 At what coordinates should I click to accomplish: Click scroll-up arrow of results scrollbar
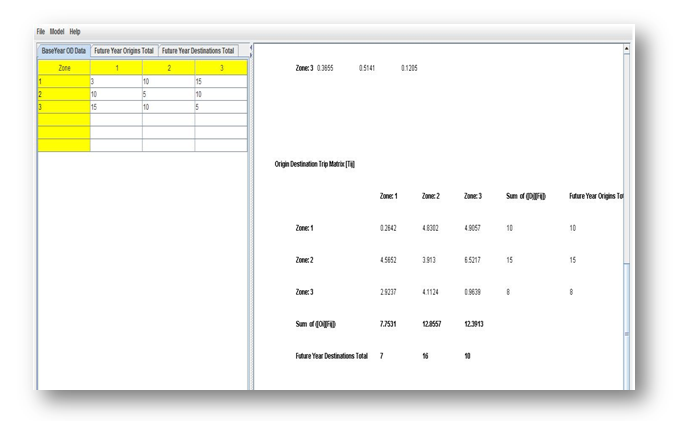tap(627, 48)
